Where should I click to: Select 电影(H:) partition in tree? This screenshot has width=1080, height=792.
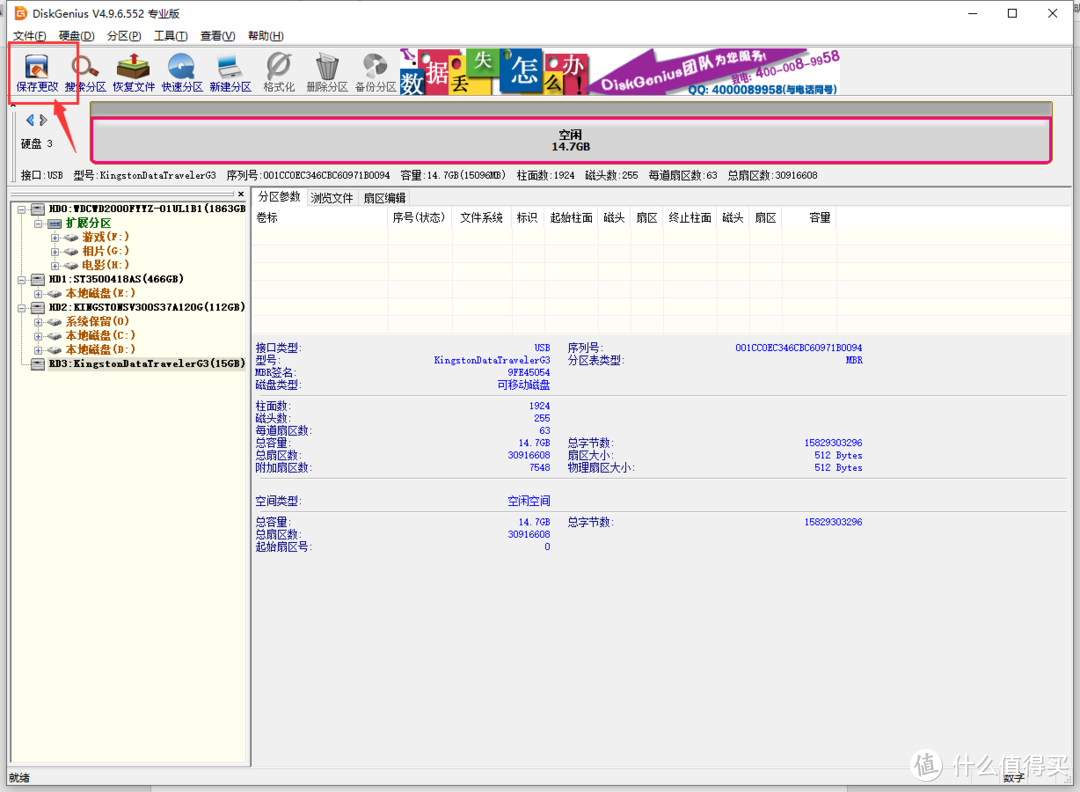105,265
